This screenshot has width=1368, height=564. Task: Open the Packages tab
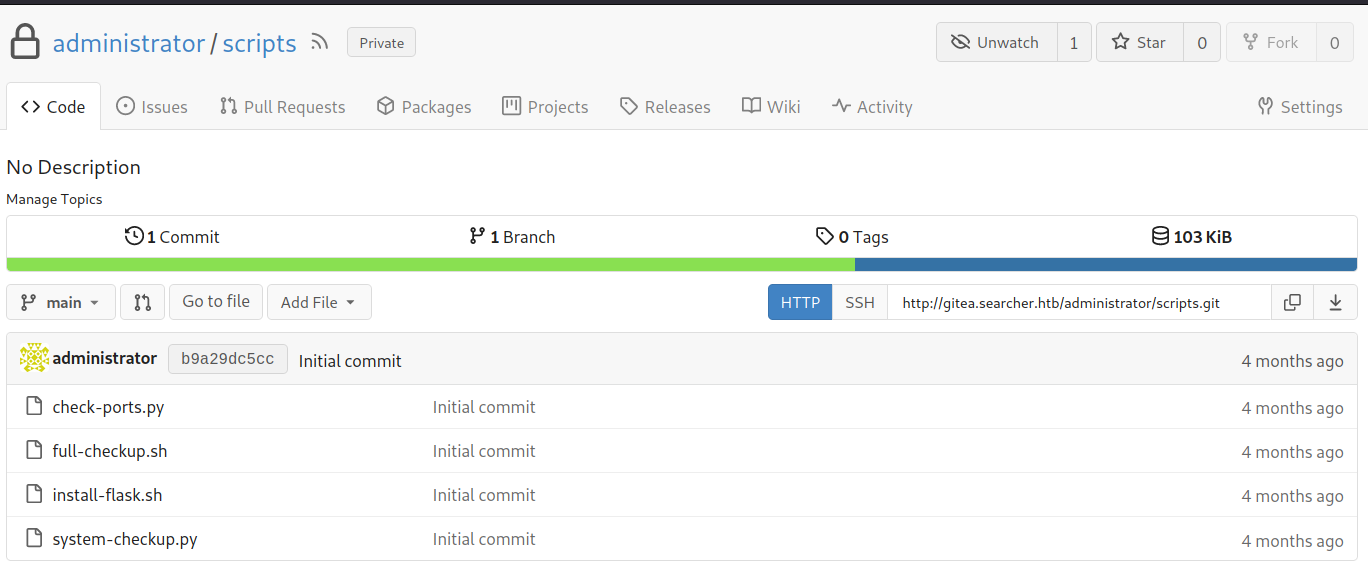pos(424,107)
